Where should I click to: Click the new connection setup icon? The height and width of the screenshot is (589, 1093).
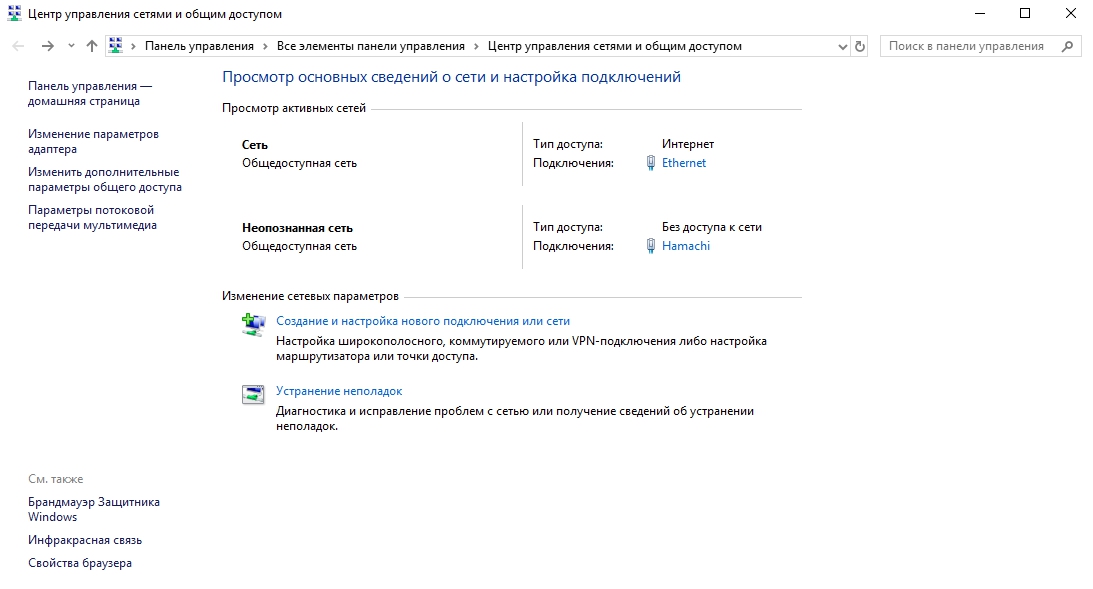click(x=253, y=323)
